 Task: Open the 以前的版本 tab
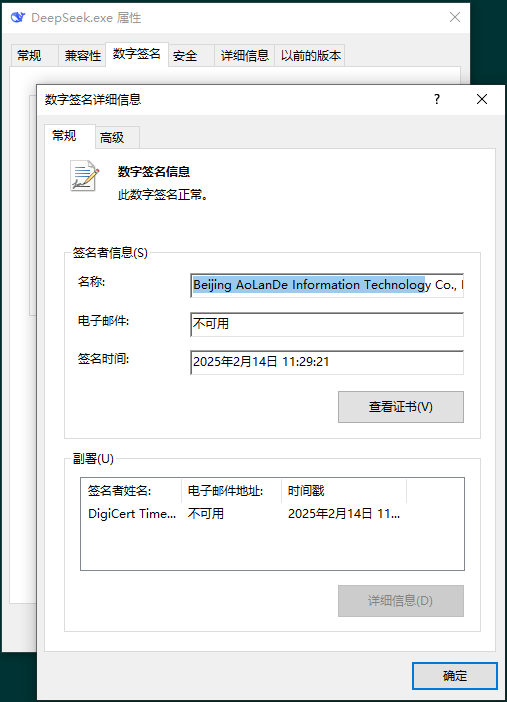tap(310, 56)
